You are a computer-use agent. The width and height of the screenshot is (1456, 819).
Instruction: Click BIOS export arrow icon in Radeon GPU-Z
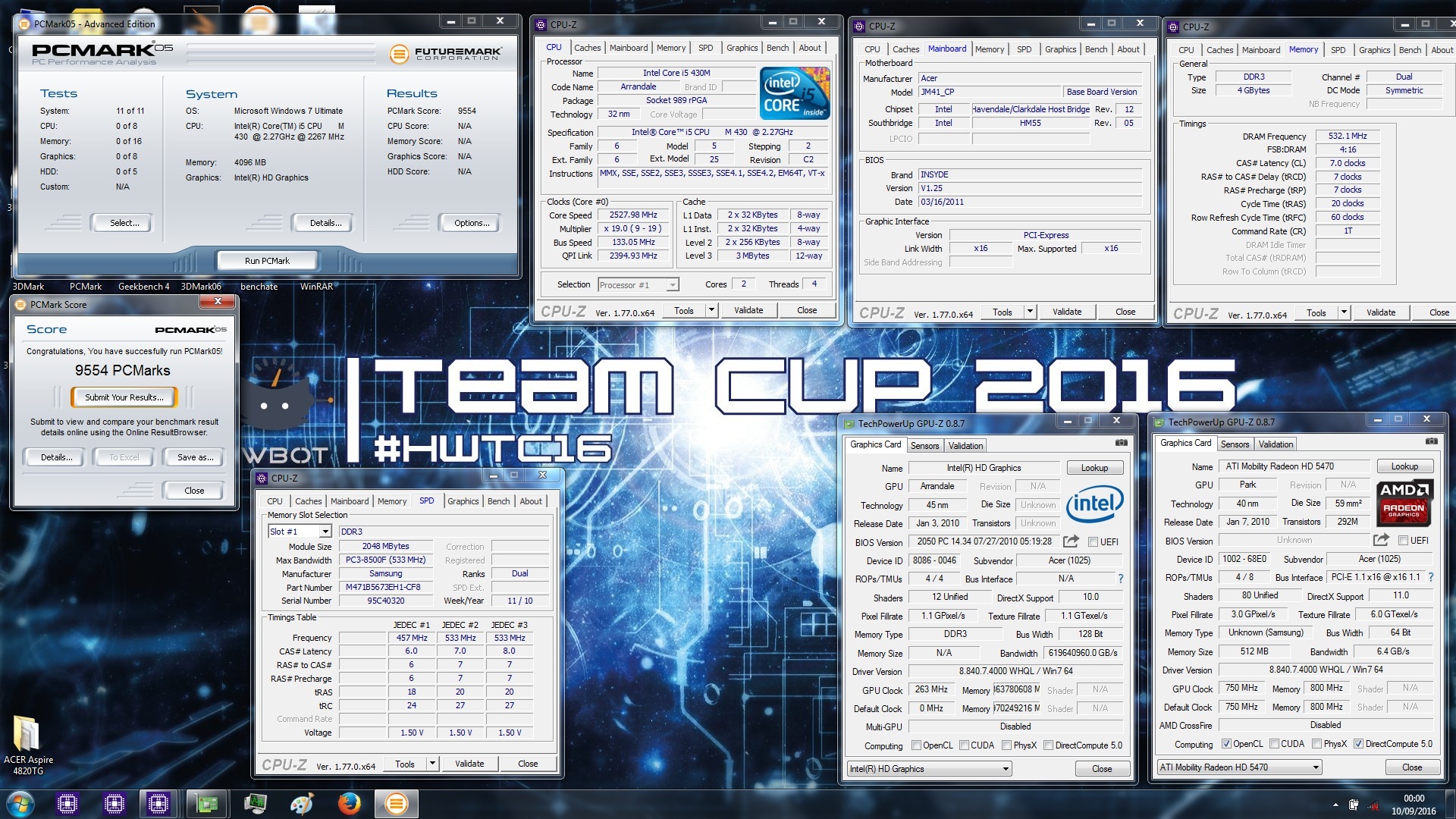[x=1381, y=540]
